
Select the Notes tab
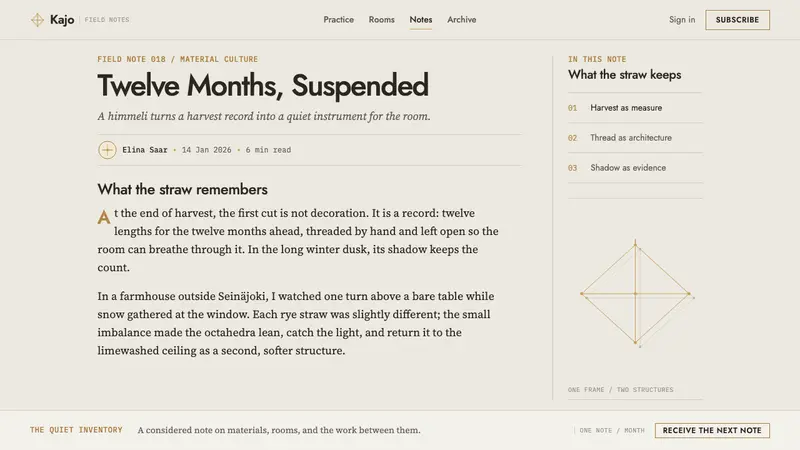coord(420,19)
